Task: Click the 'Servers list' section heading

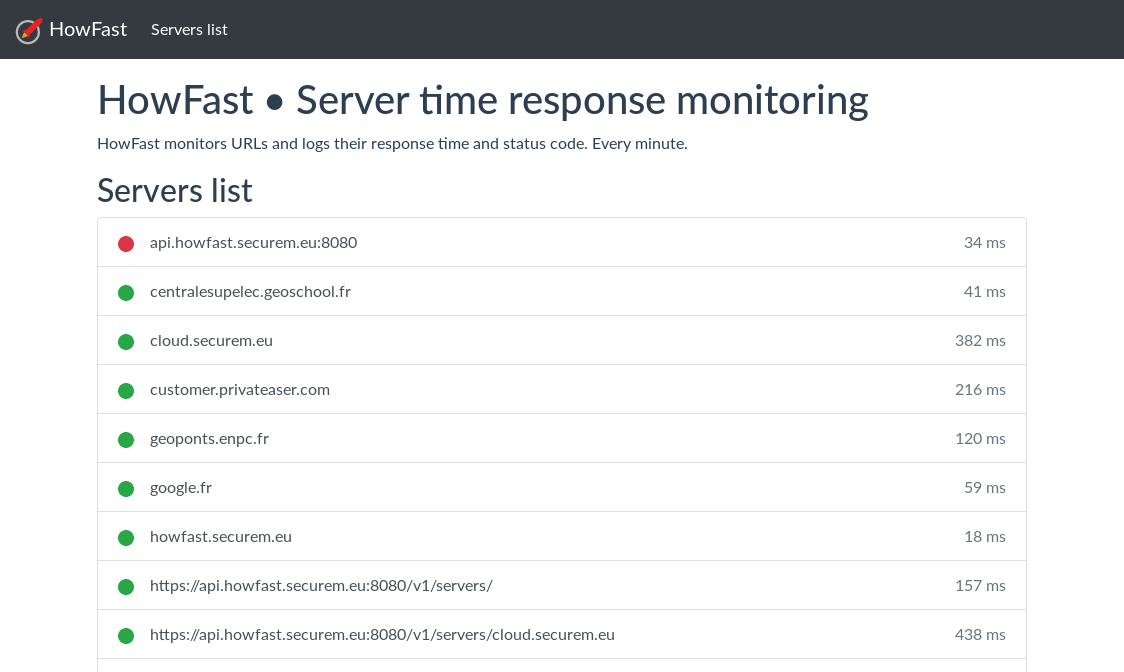Action: 175,191
